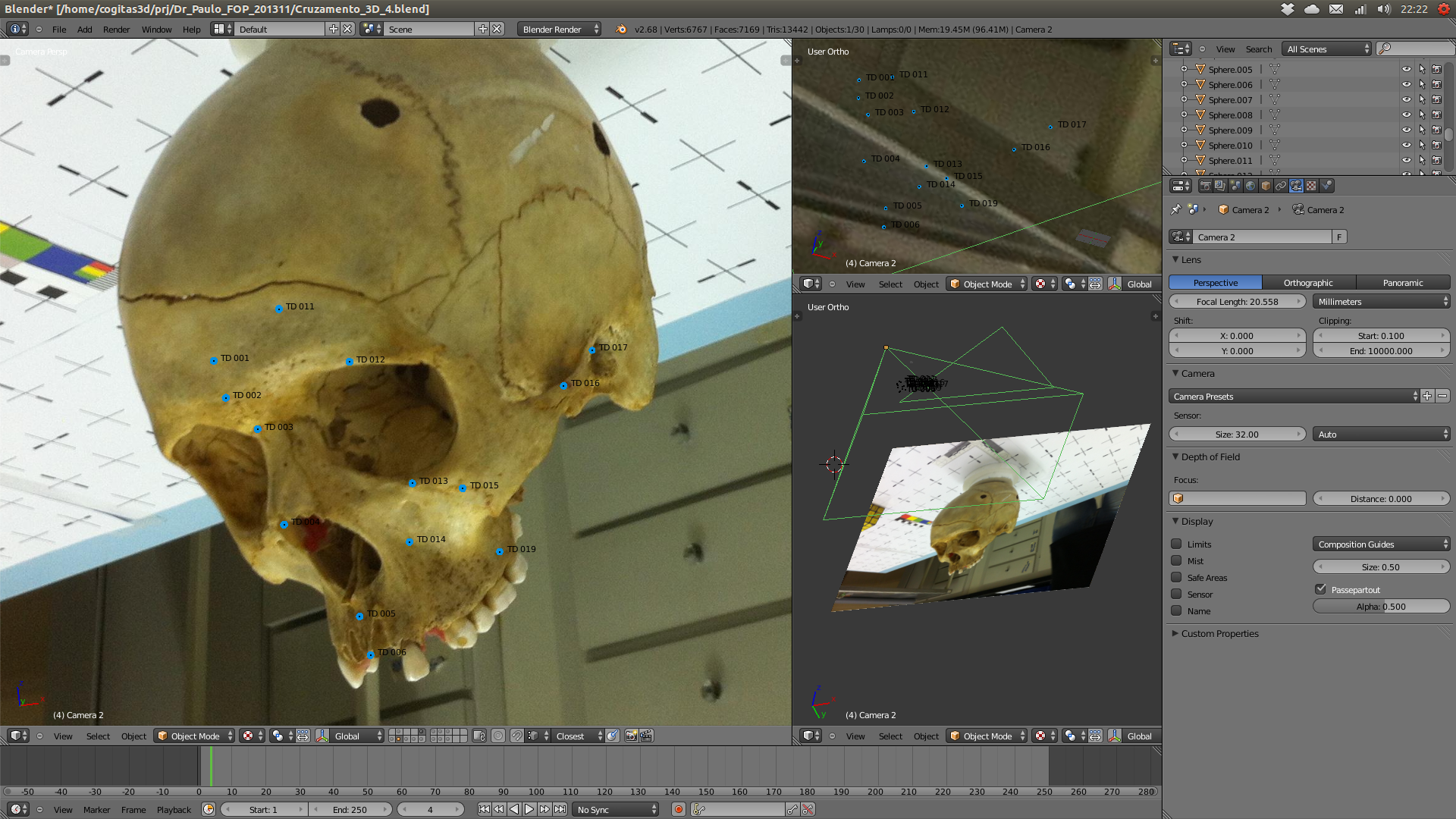Viewport: 1456px width, 819px height.
Task: Click the pin icon in the properties editor
Action: coord(1176,209)
